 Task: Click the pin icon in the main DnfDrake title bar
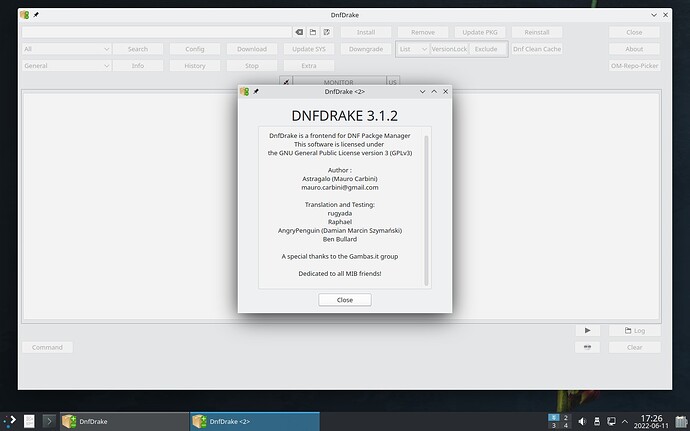pos(36,15)
